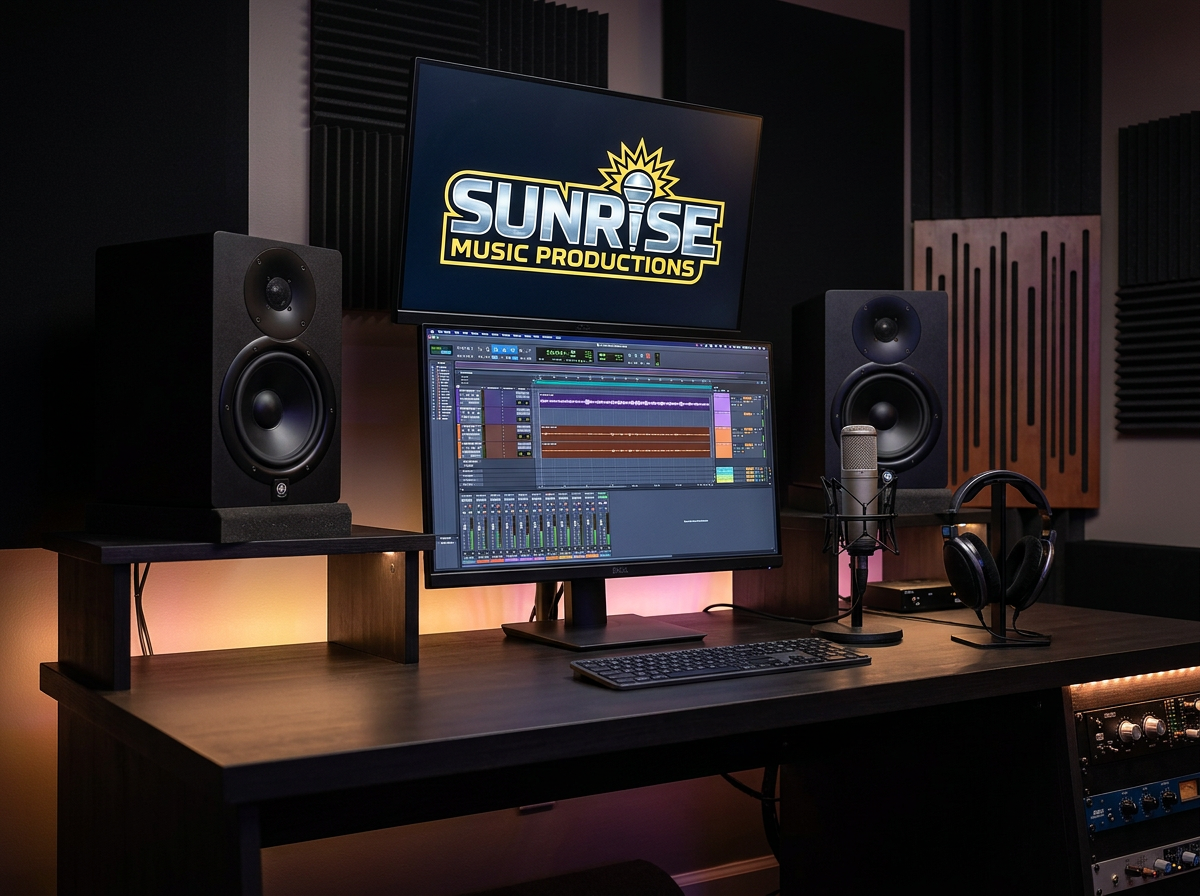Click the smaller tempo display beside the main counter
Image resolution: width=1200 pixels, height=896 pixels.
coord(611,357)
